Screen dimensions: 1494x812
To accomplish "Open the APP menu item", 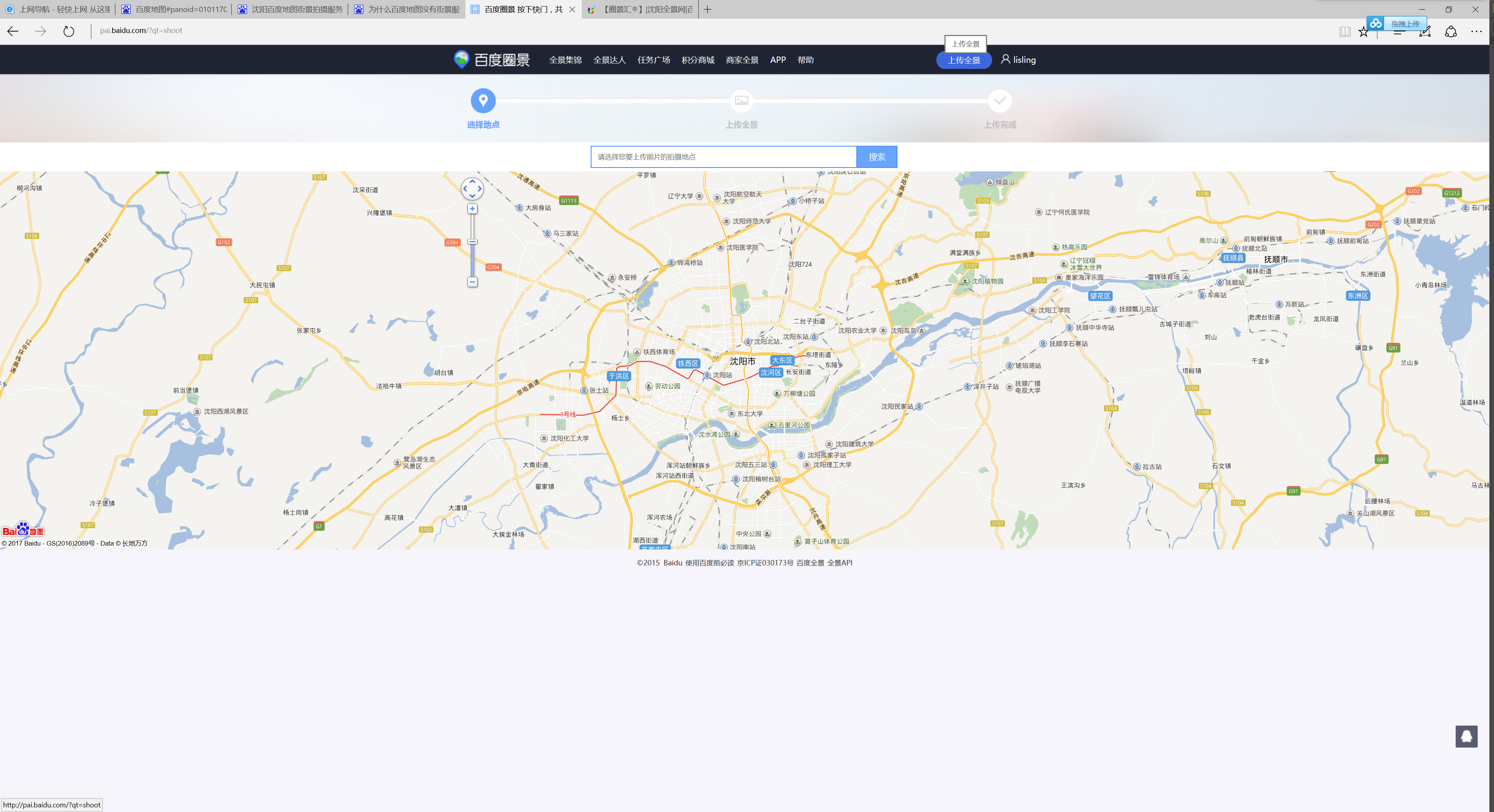I will (x=778, y=60).
